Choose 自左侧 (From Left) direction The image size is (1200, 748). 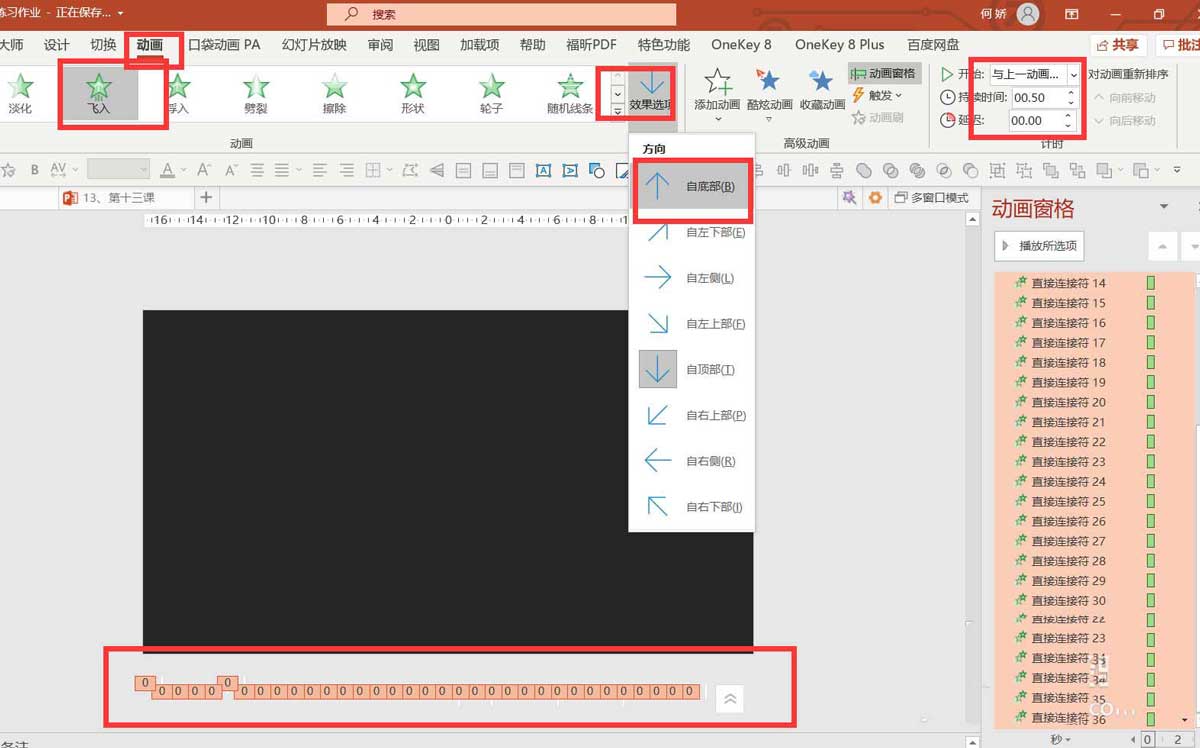tap(692, 278)
